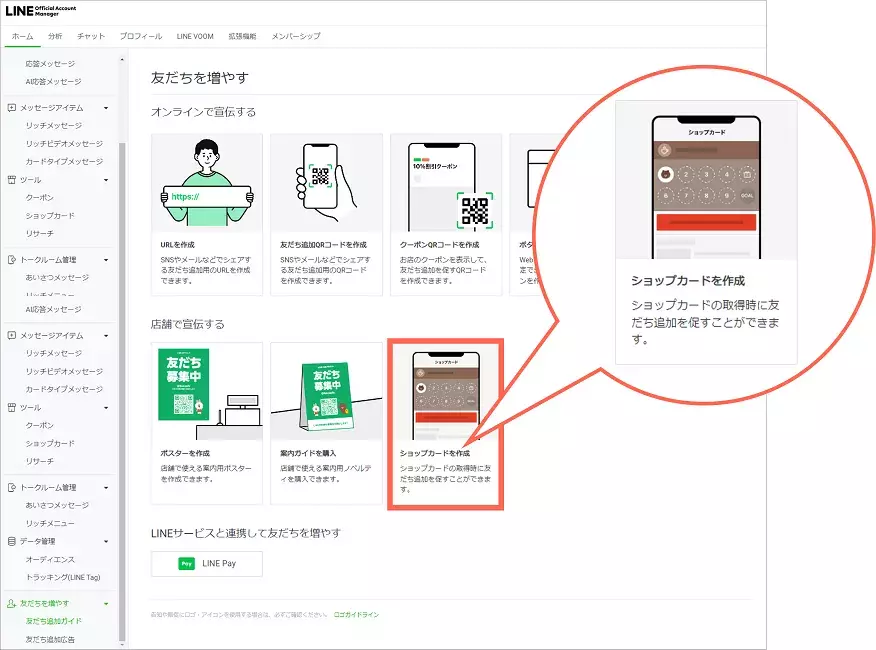The image size is (876, 650).
Task: Click the person icon beside 友だちを増やす
Action: [x=12, y=604]
